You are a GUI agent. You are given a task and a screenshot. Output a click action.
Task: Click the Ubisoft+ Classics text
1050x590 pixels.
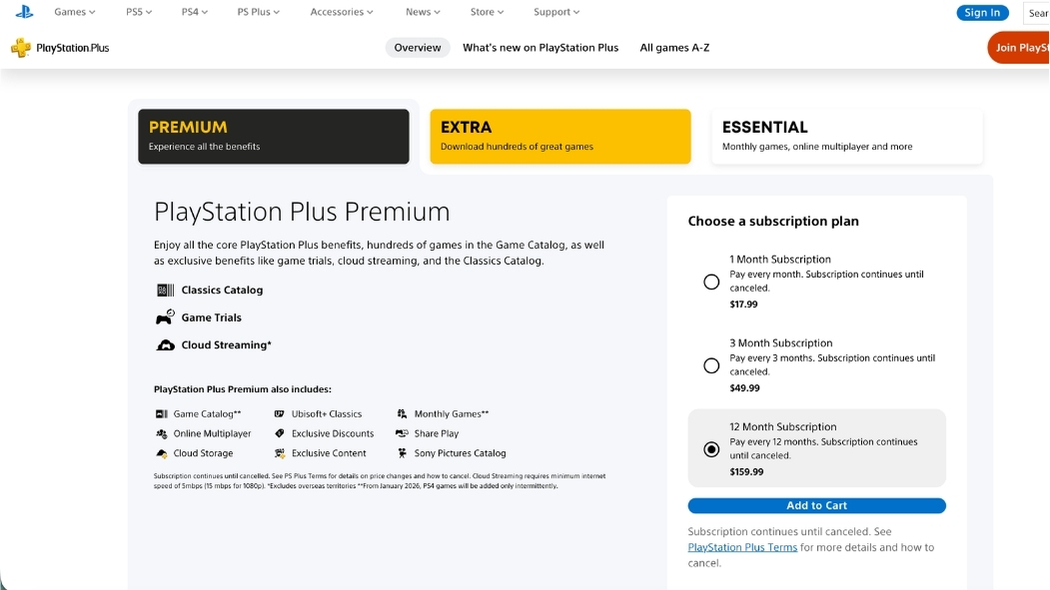coord(326,414)
